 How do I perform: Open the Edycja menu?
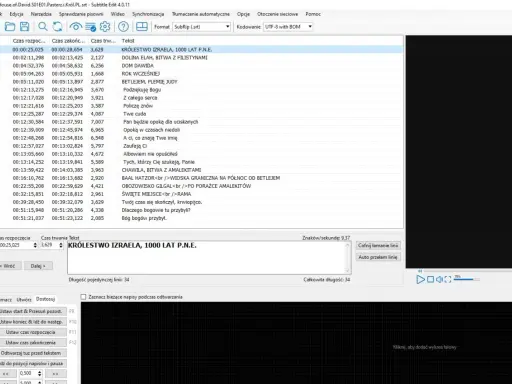pos(16,14)
